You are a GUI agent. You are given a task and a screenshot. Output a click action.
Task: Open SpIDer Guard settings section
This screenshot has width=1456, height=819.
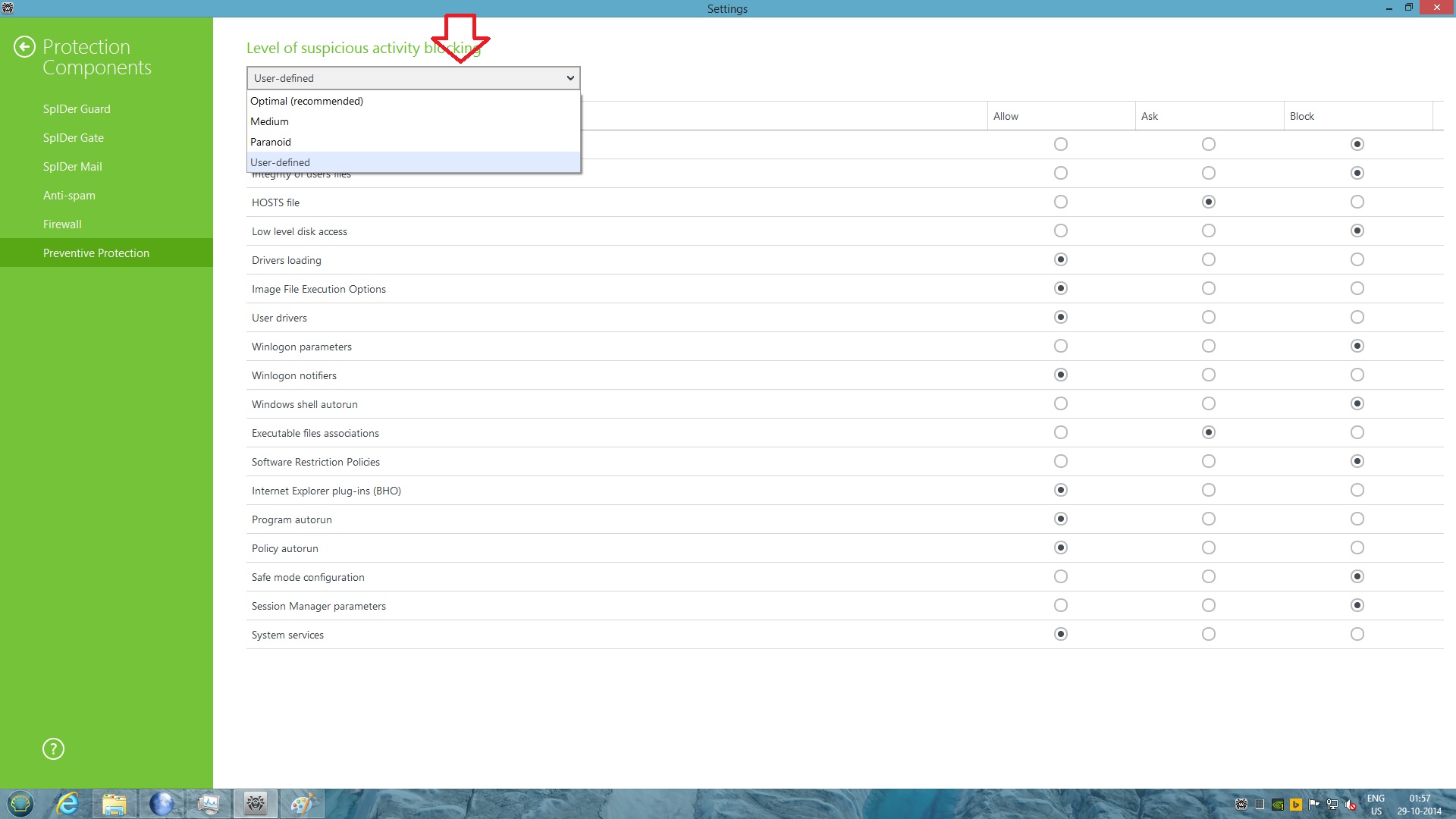click(x=77, y=109)
